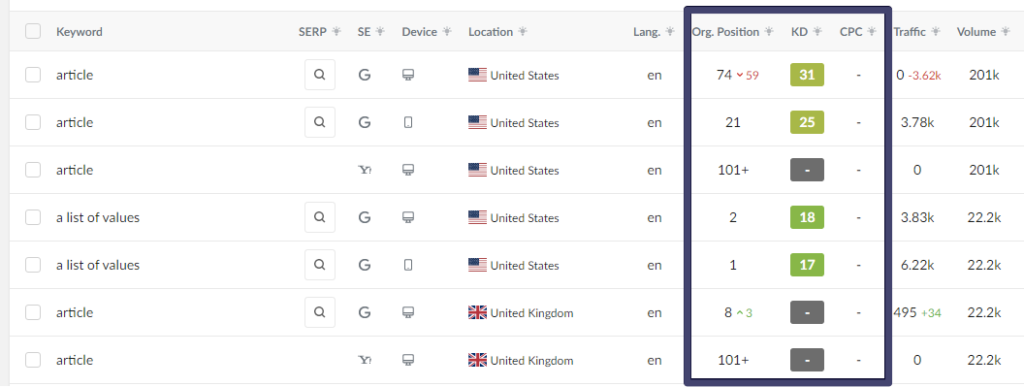Sort by Volume column header
Screen dimensions: 1024x387
[x=976, y=32]
